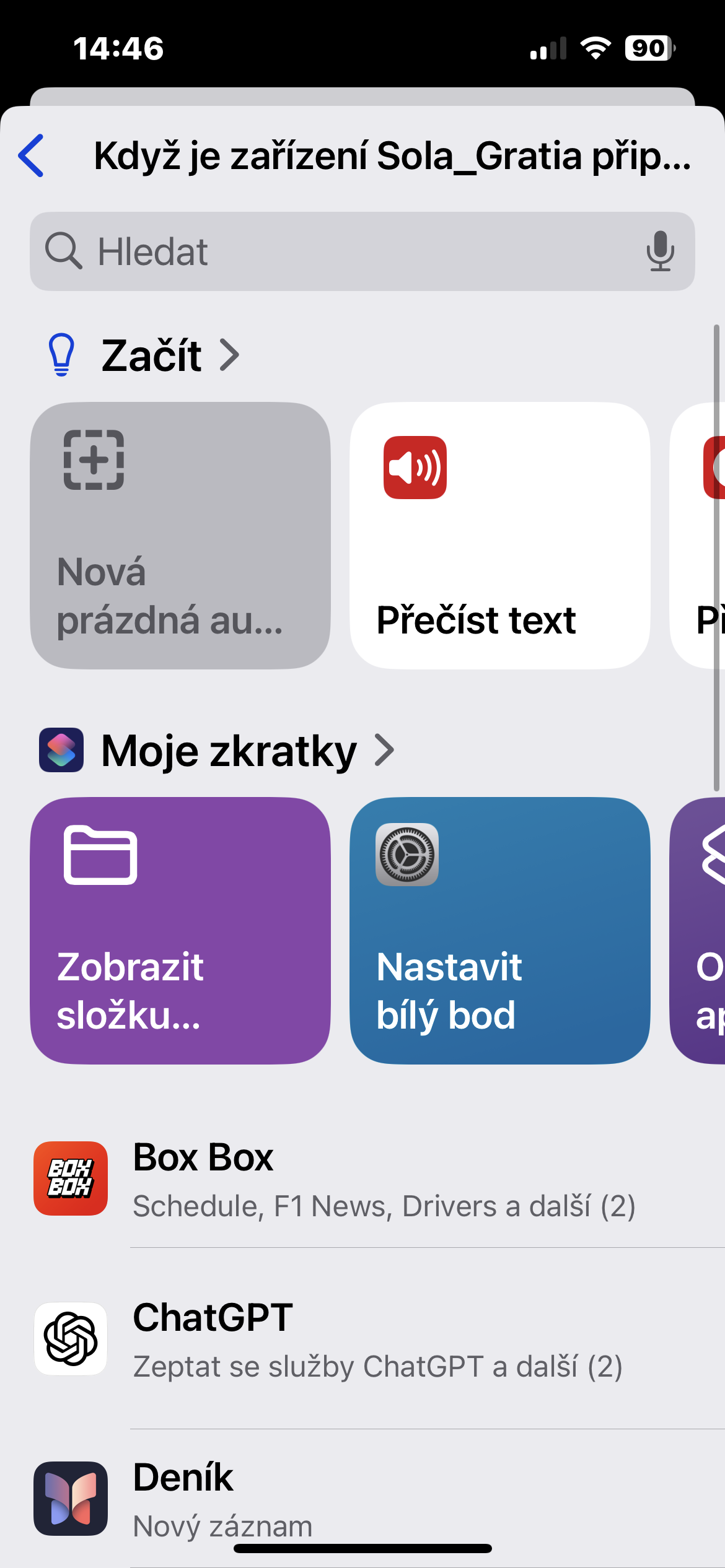Click the Hledat search field

pyautogui.click(x=362, y=251)
